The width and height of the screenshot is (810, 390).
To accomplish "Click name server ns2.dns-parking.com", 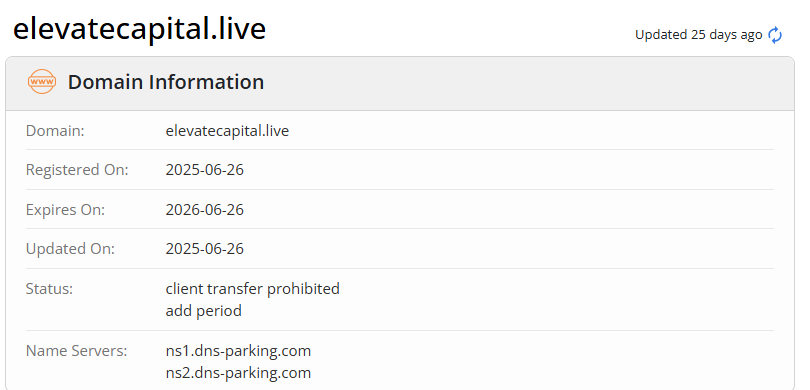I will [x=238, y=373].
